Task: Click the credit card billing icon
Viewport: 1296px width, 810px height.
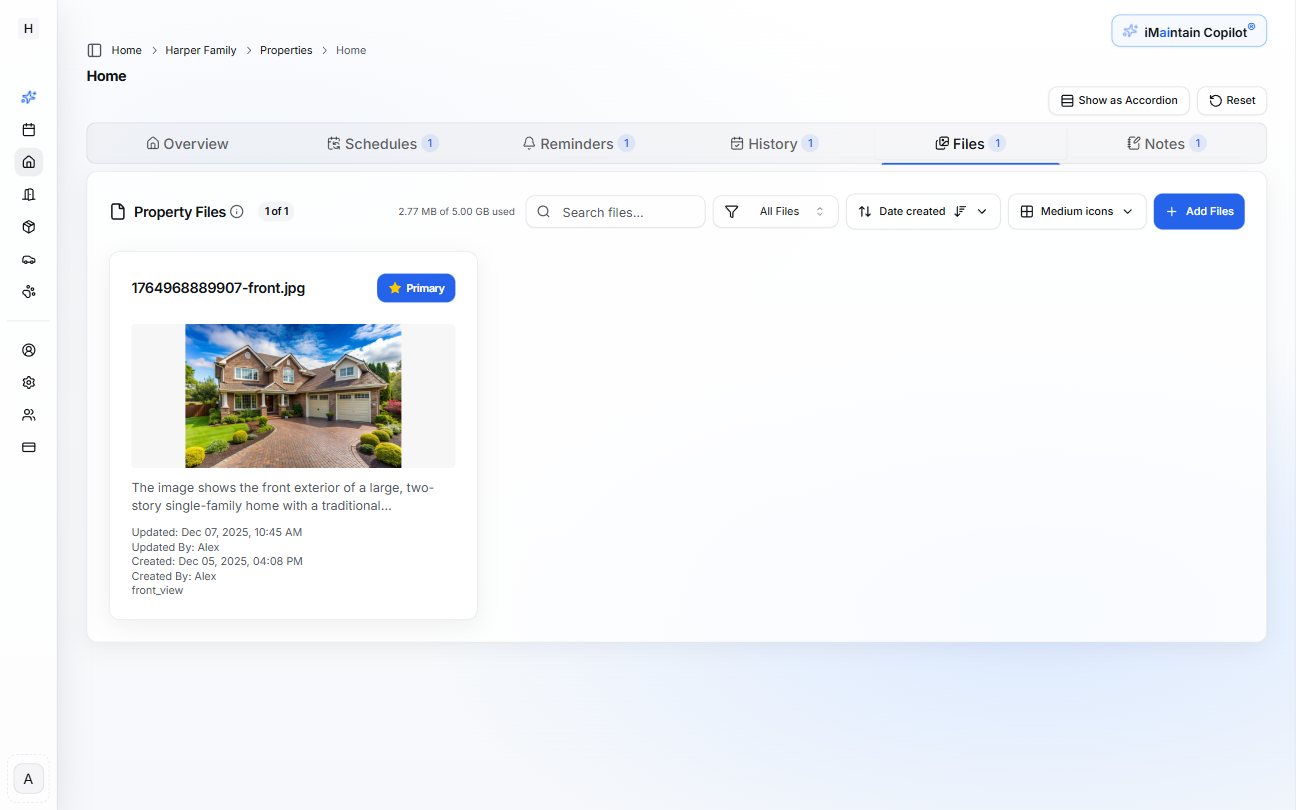Action: point(29,447)
